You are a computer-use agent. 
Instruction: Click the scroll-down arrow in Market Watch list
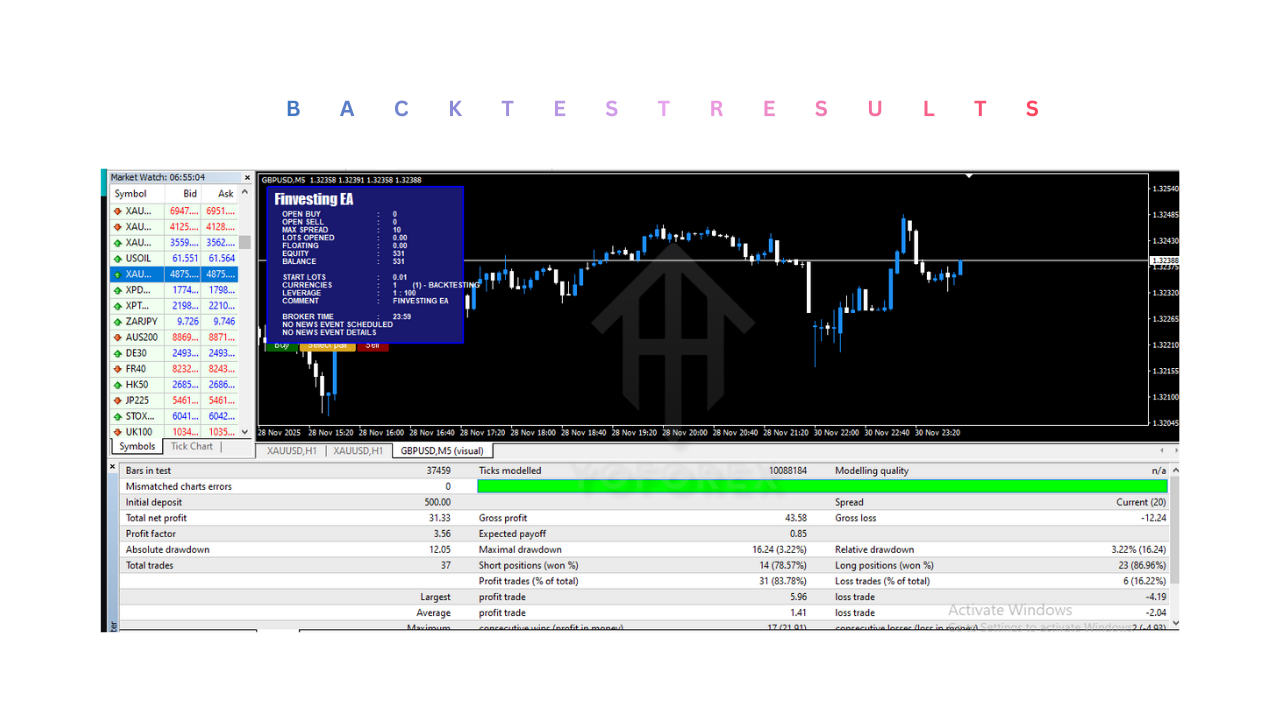245,431
